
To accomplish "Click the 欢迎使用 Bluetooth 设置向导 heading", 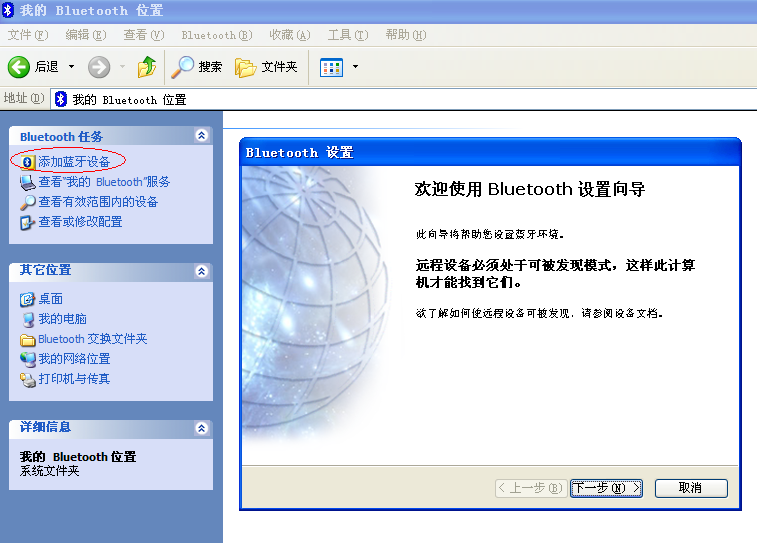I will (x=530, y=189).
